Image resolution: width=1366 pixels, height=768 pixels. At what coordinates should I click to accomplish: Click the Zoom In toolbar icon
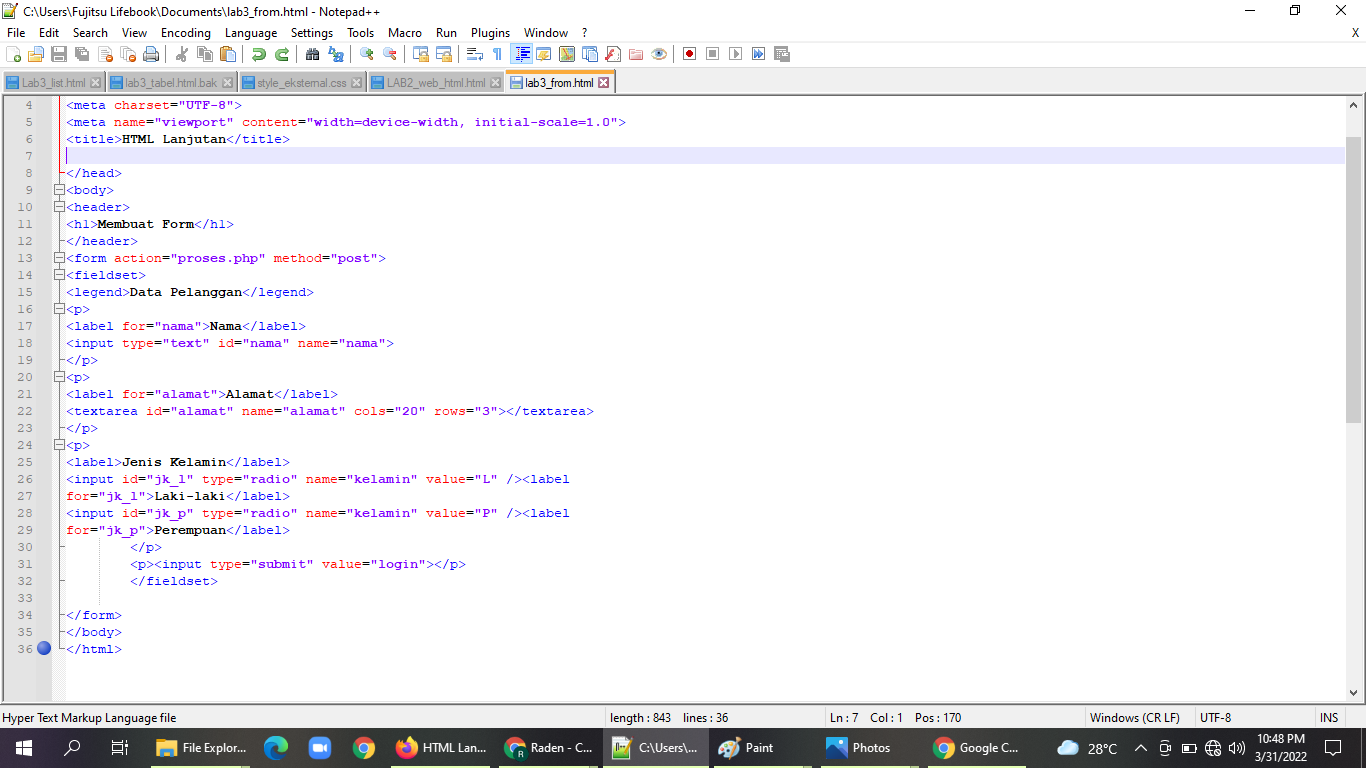(367, 54)
